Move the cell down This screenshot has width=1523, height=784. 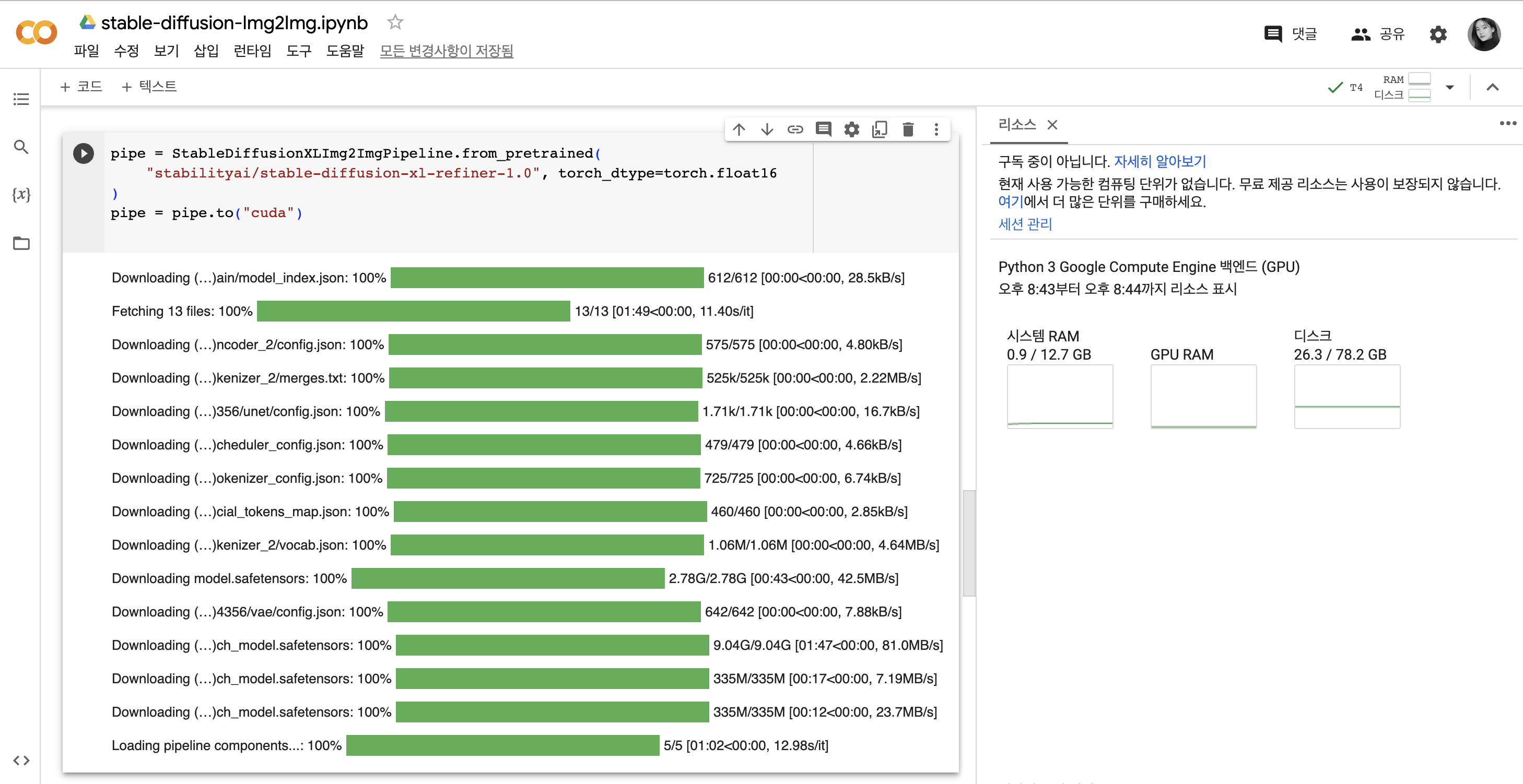[x=767, y=129]
